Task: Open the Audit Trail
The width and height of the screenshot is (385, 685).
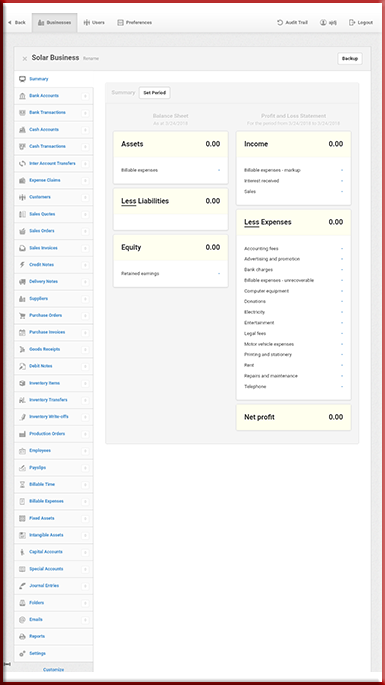Action: point(292,23)
